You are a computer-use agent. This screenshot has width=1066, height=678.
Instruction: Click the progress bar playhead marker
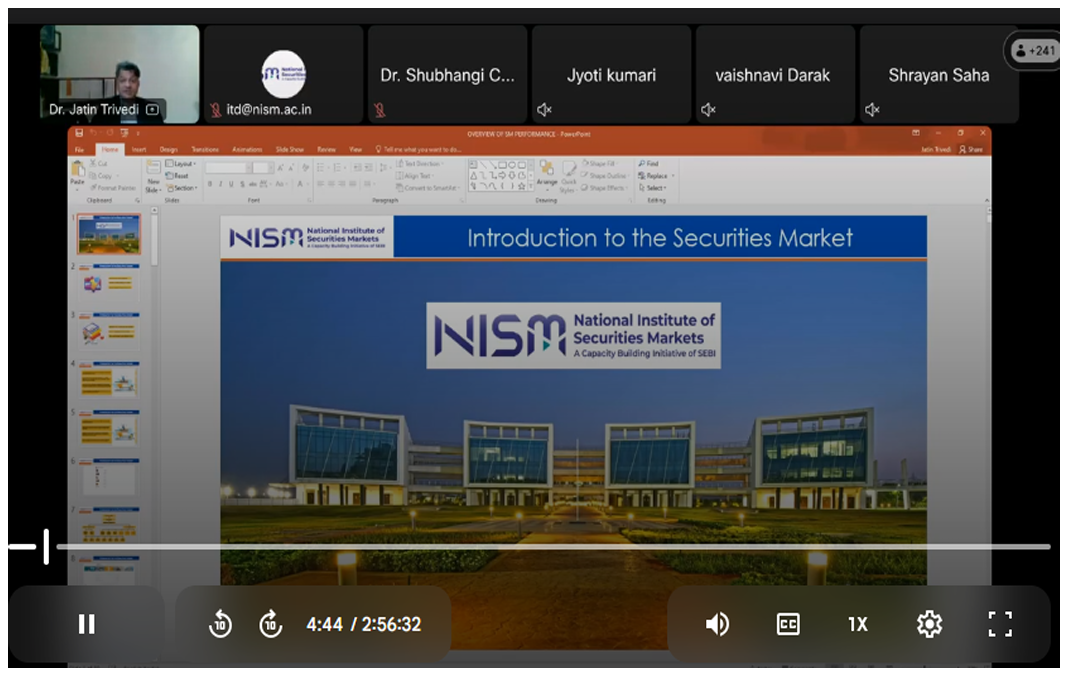pos(46,546)
